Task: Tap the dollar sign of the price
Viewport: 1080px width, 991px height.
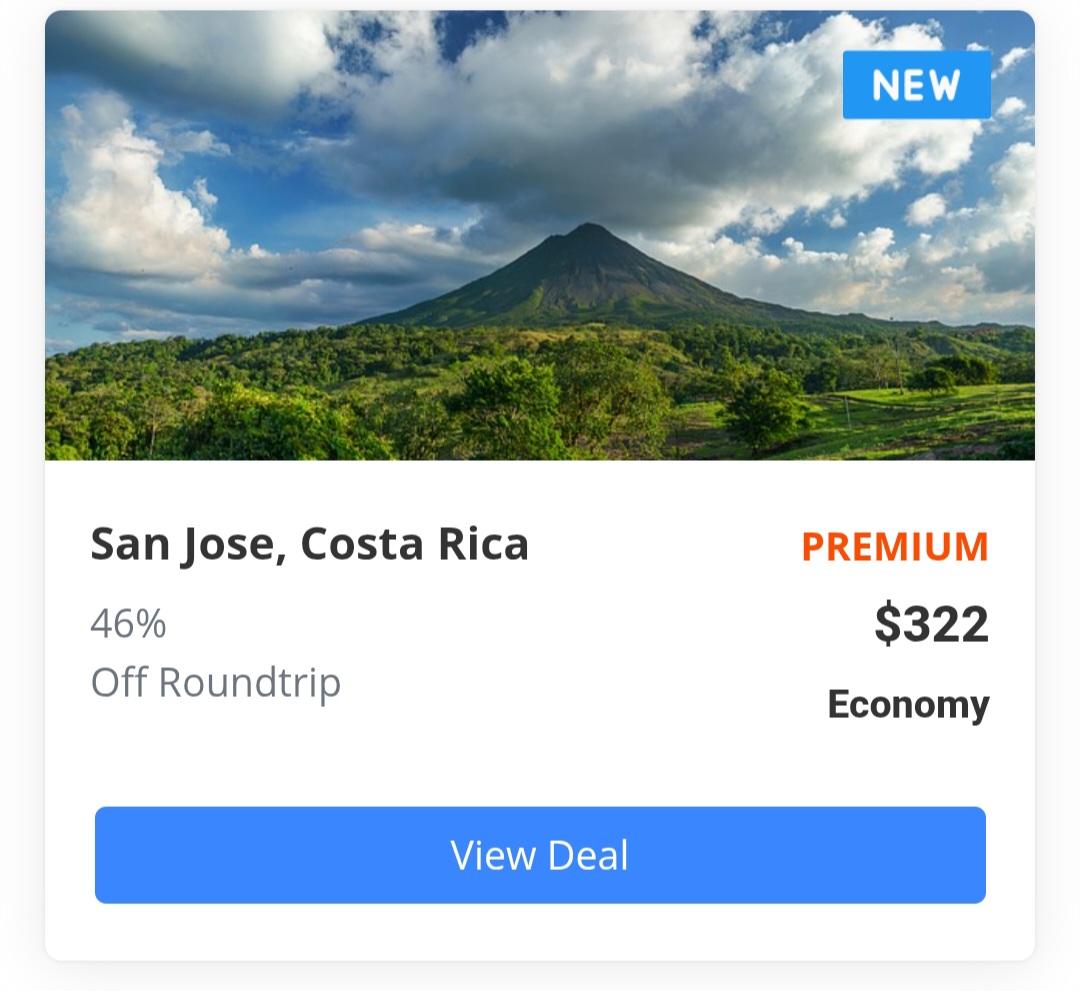Action: coord(887,624)
